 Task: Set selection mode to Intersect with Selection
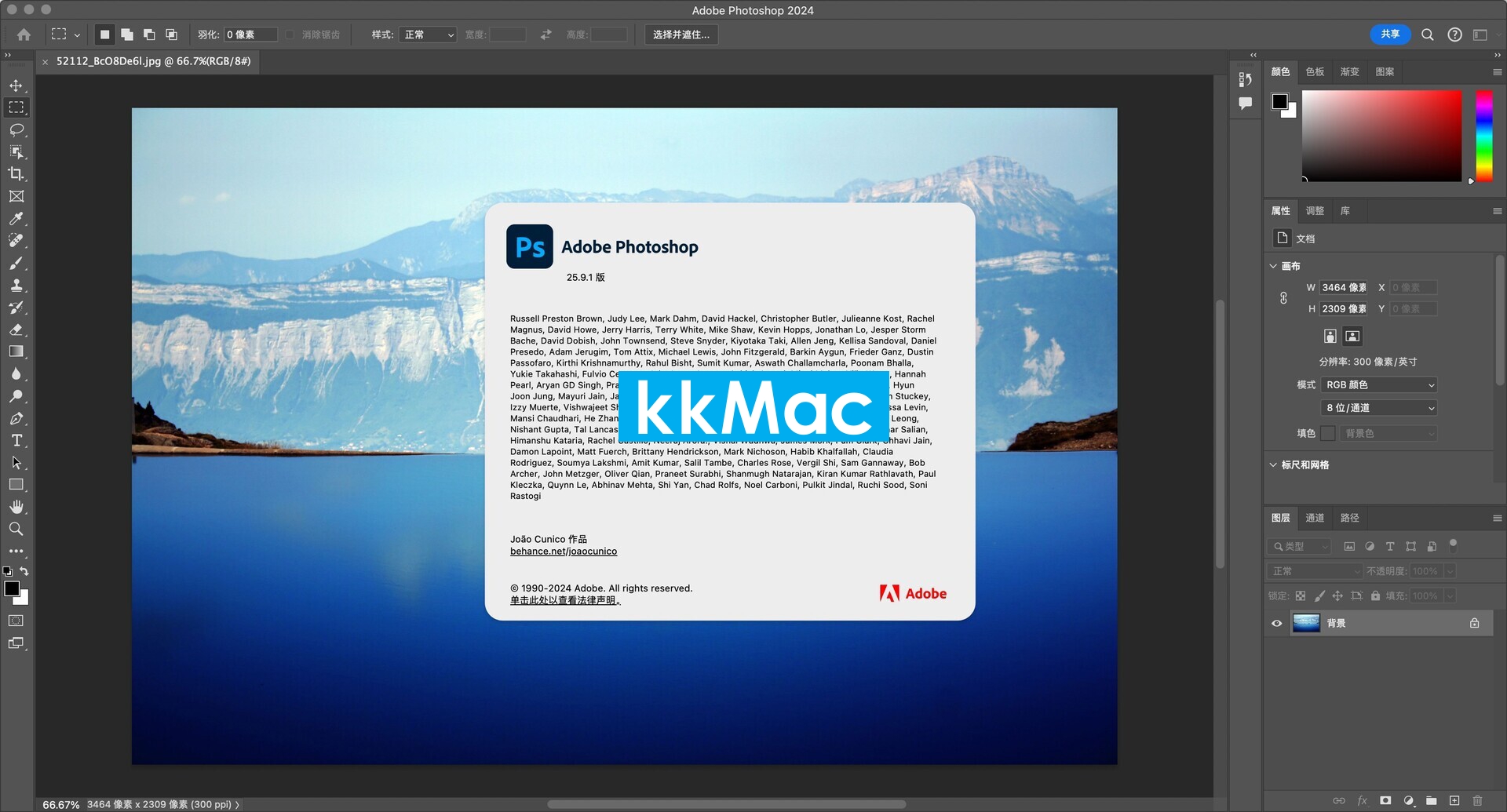click(x=171, y=35)
